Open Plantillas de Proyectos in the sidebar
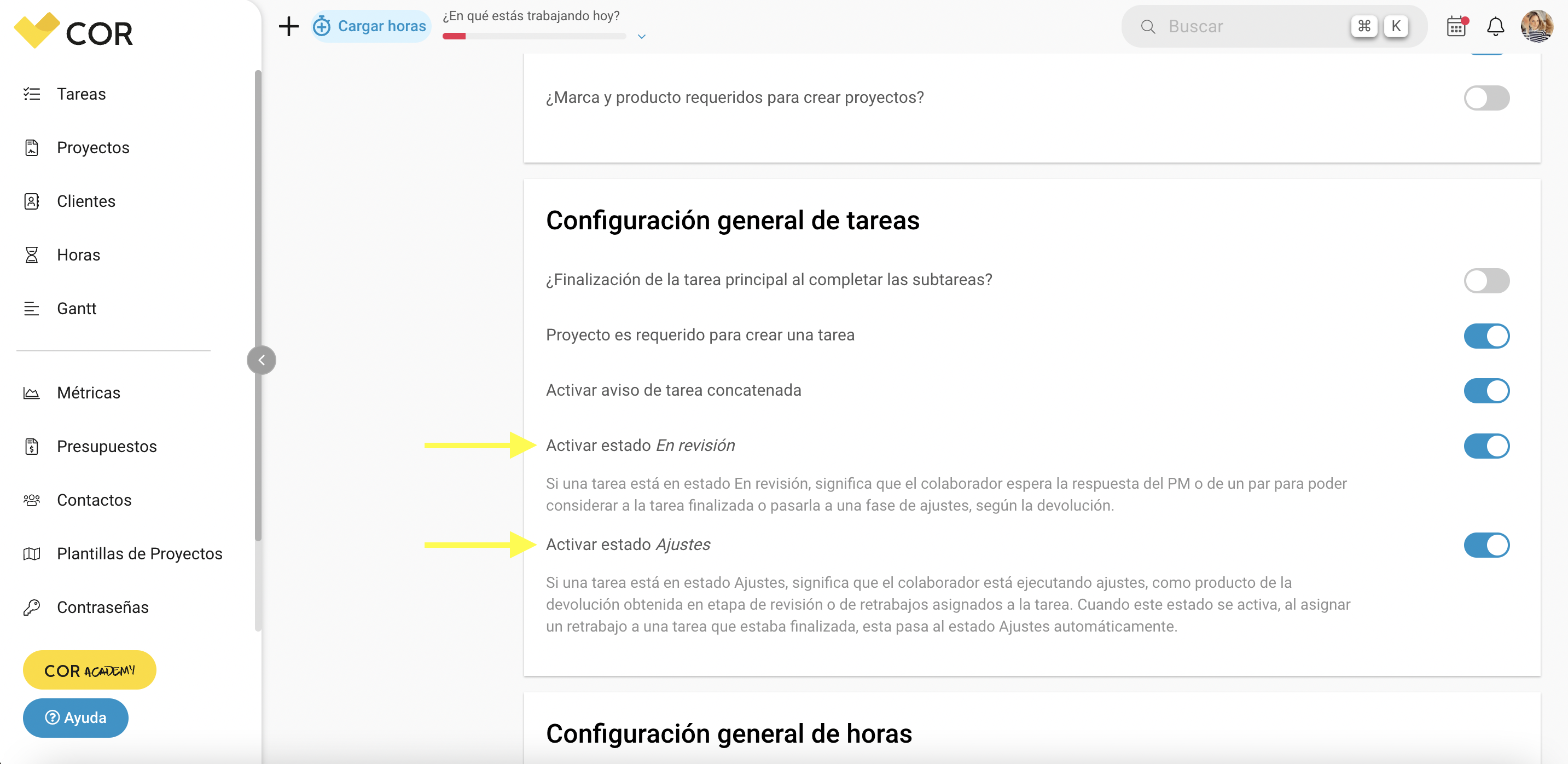The height and width of the screenshot is (764, 1568). pyautogui.click(x=140, y=553)
